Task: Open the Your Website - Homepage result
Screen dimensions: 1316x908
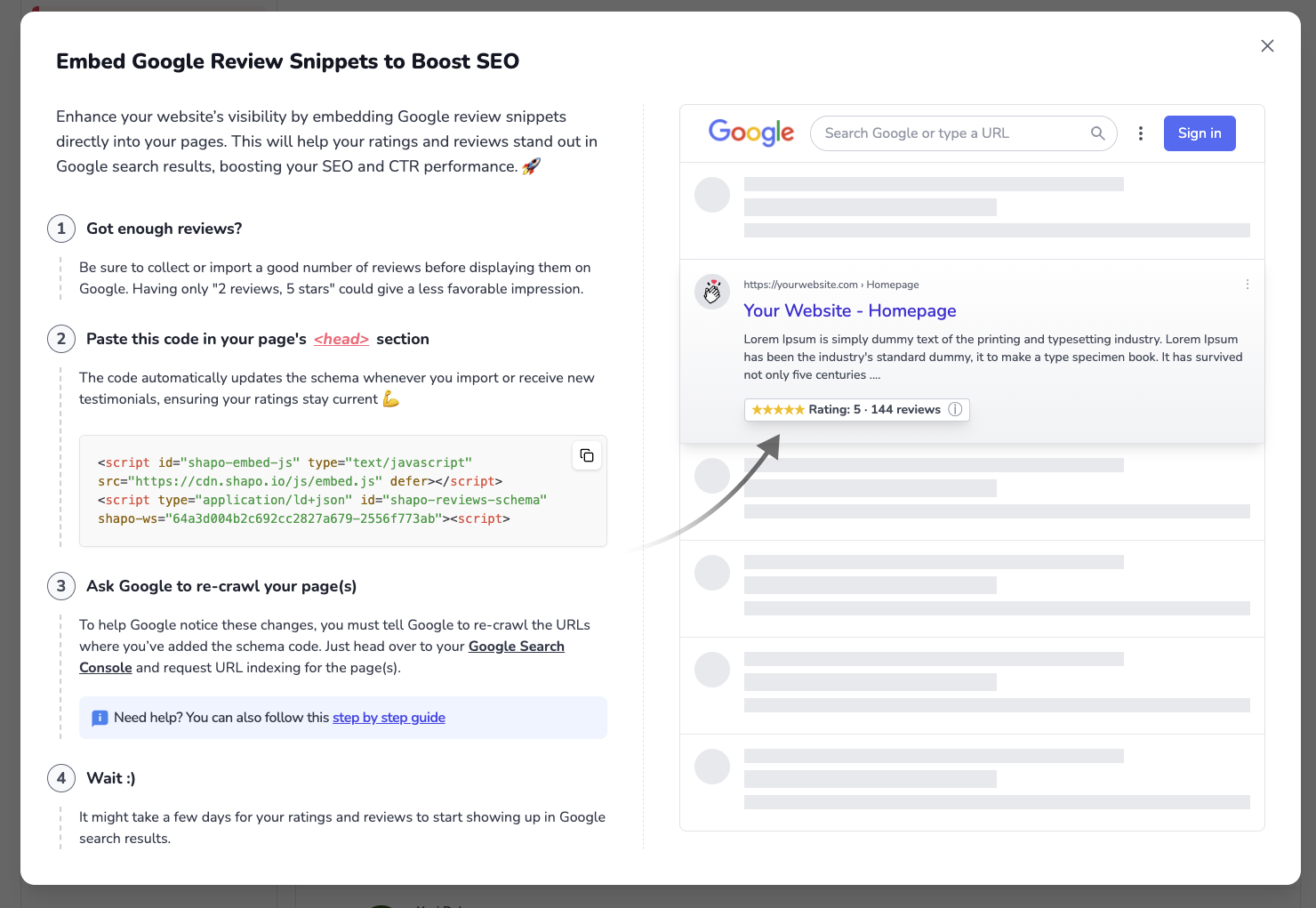Action: click(x=849, y=310)
